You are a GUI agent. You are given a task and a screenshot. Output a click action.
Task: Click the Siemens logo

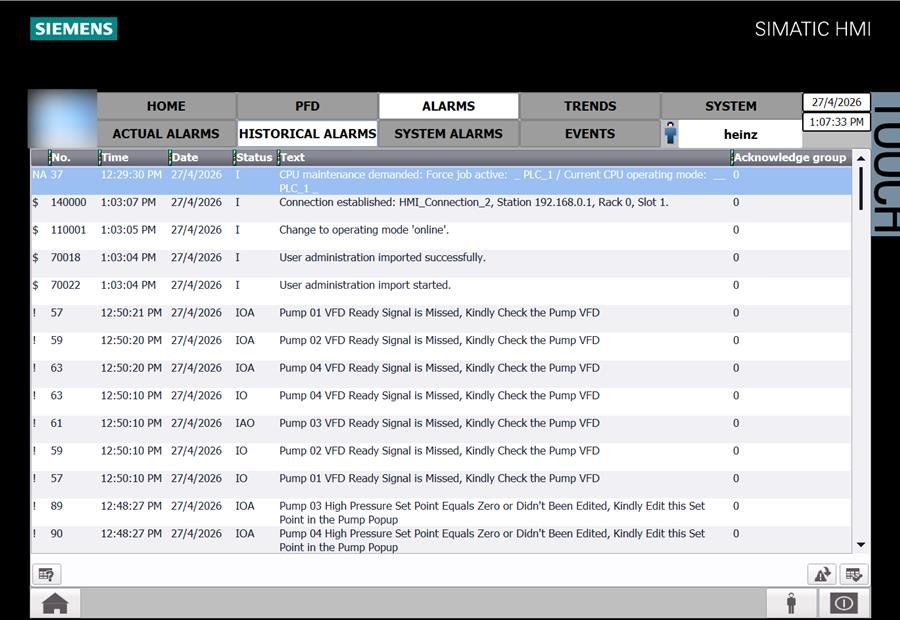73,29
